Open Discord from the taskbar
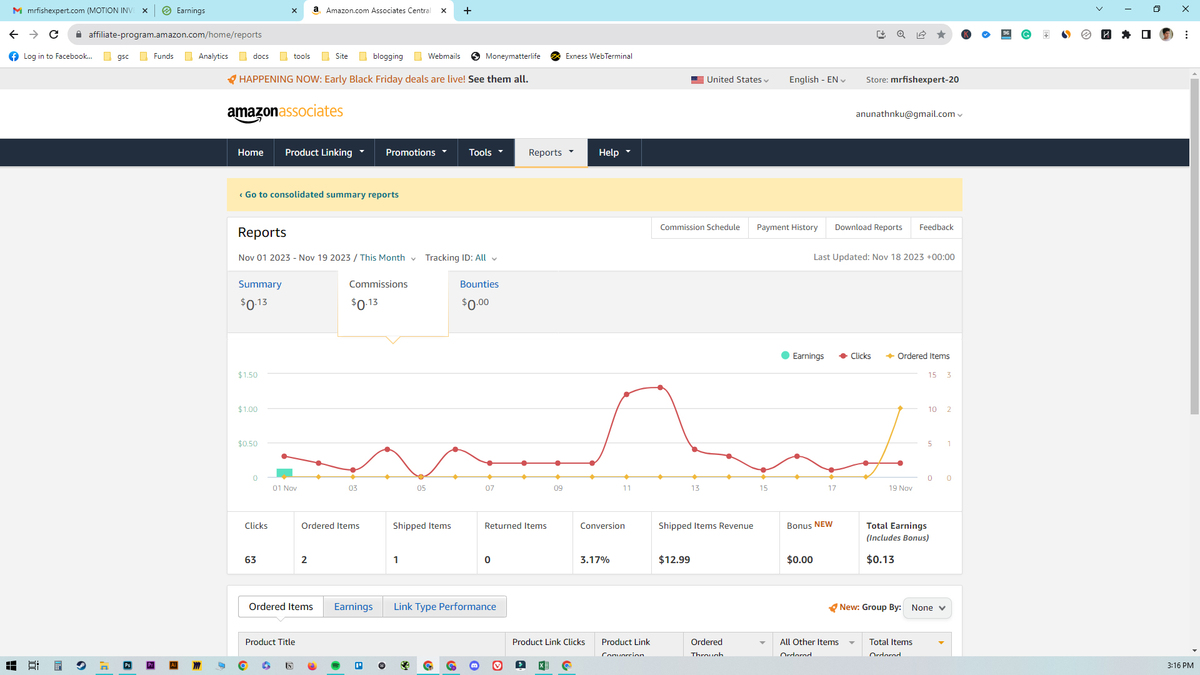This screenshot has height=675, width=1200. (x=474, y=665)
